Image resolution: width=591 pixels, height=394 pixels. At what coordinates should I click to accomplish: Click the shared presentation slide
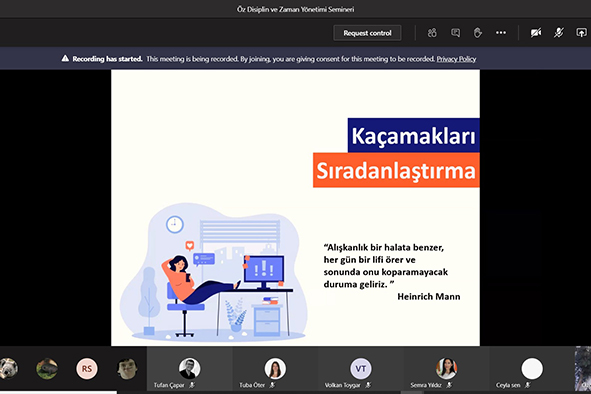295,207
